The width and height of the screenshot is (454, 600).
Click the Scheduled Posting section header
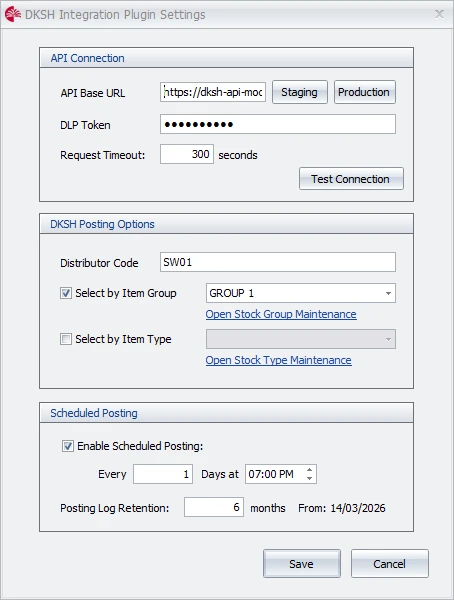[226, 413]
